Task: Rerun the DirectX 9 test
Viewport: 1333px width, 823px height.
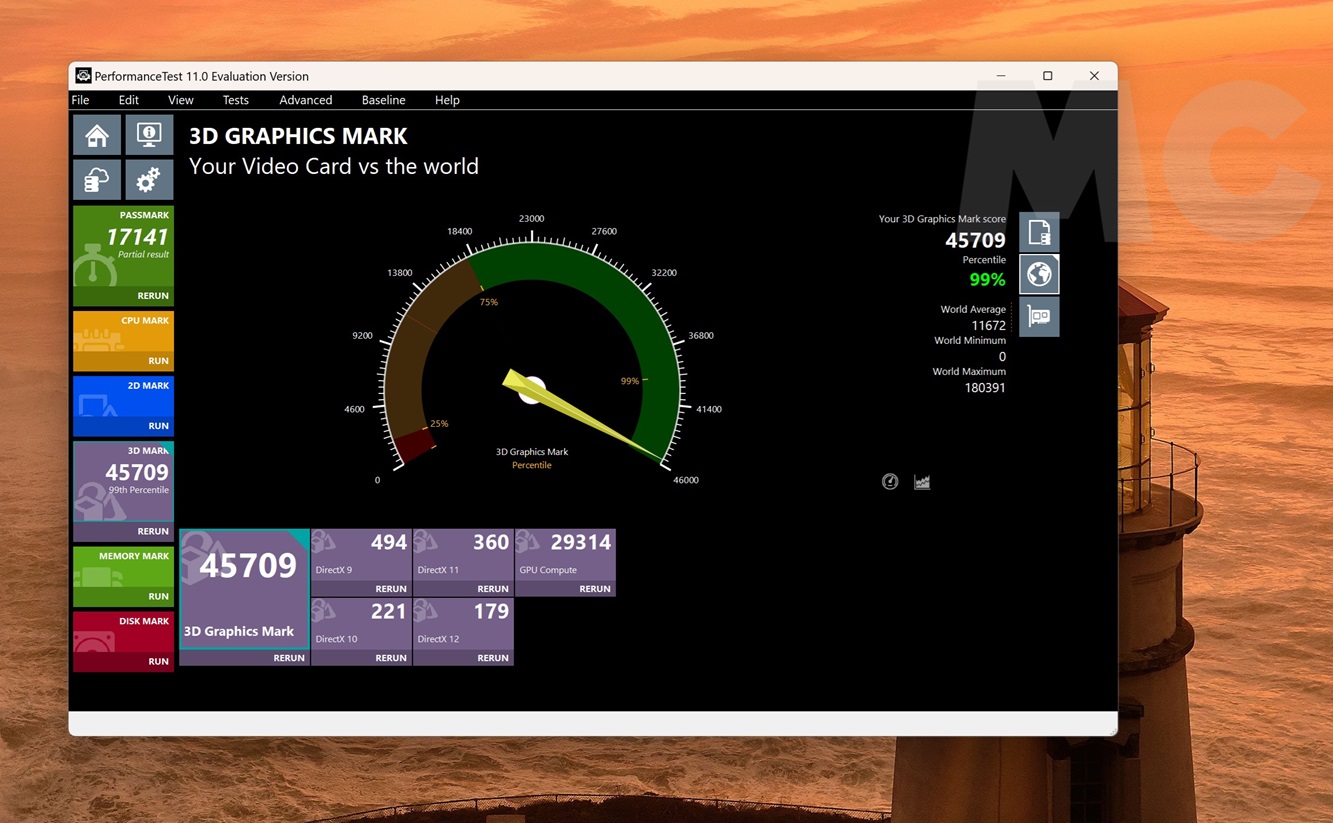Action: pyautogui.click(x=390, y=589)
